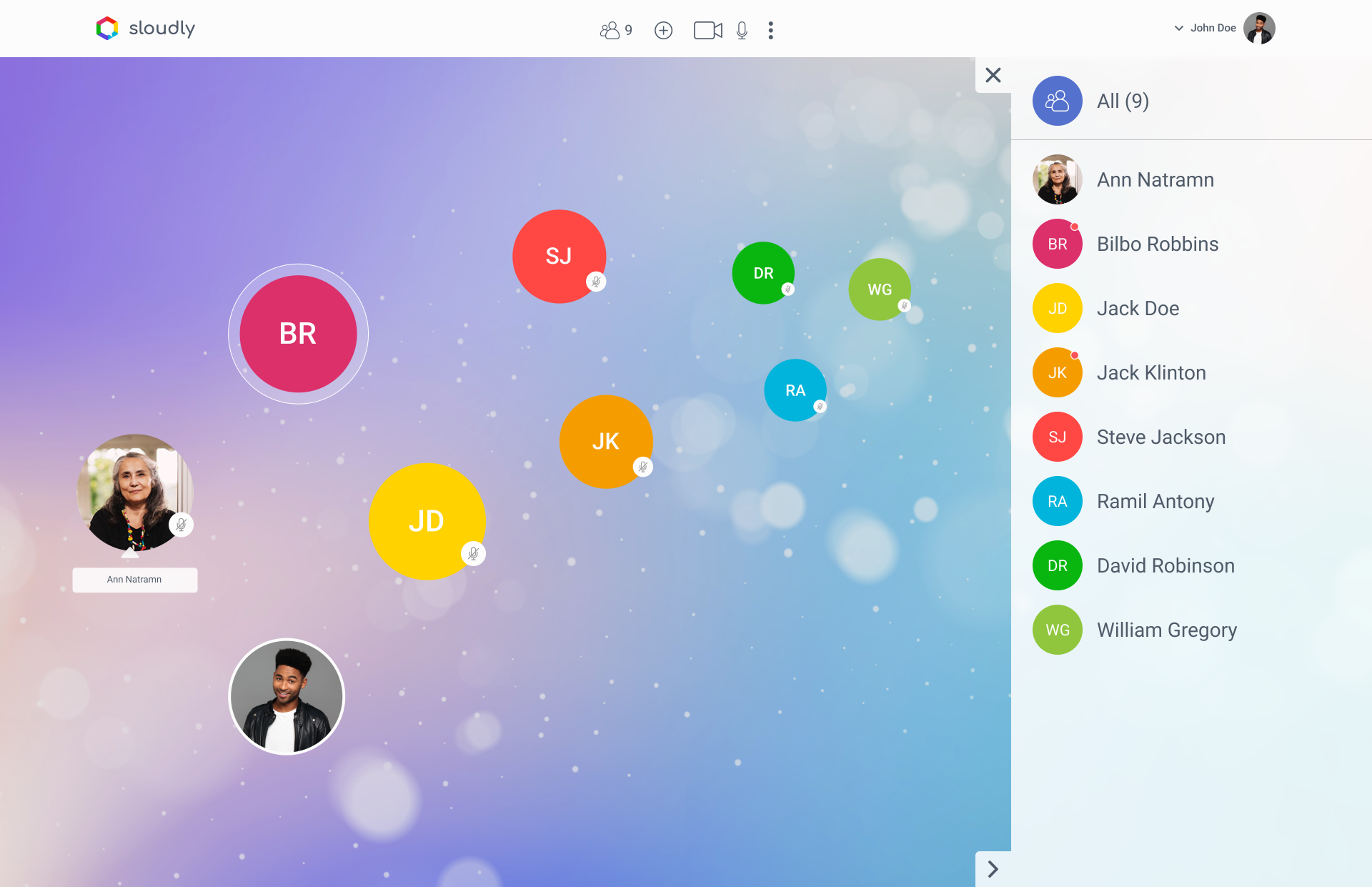Open Ann Natramn avatar in participant list

click(1058, 179)
